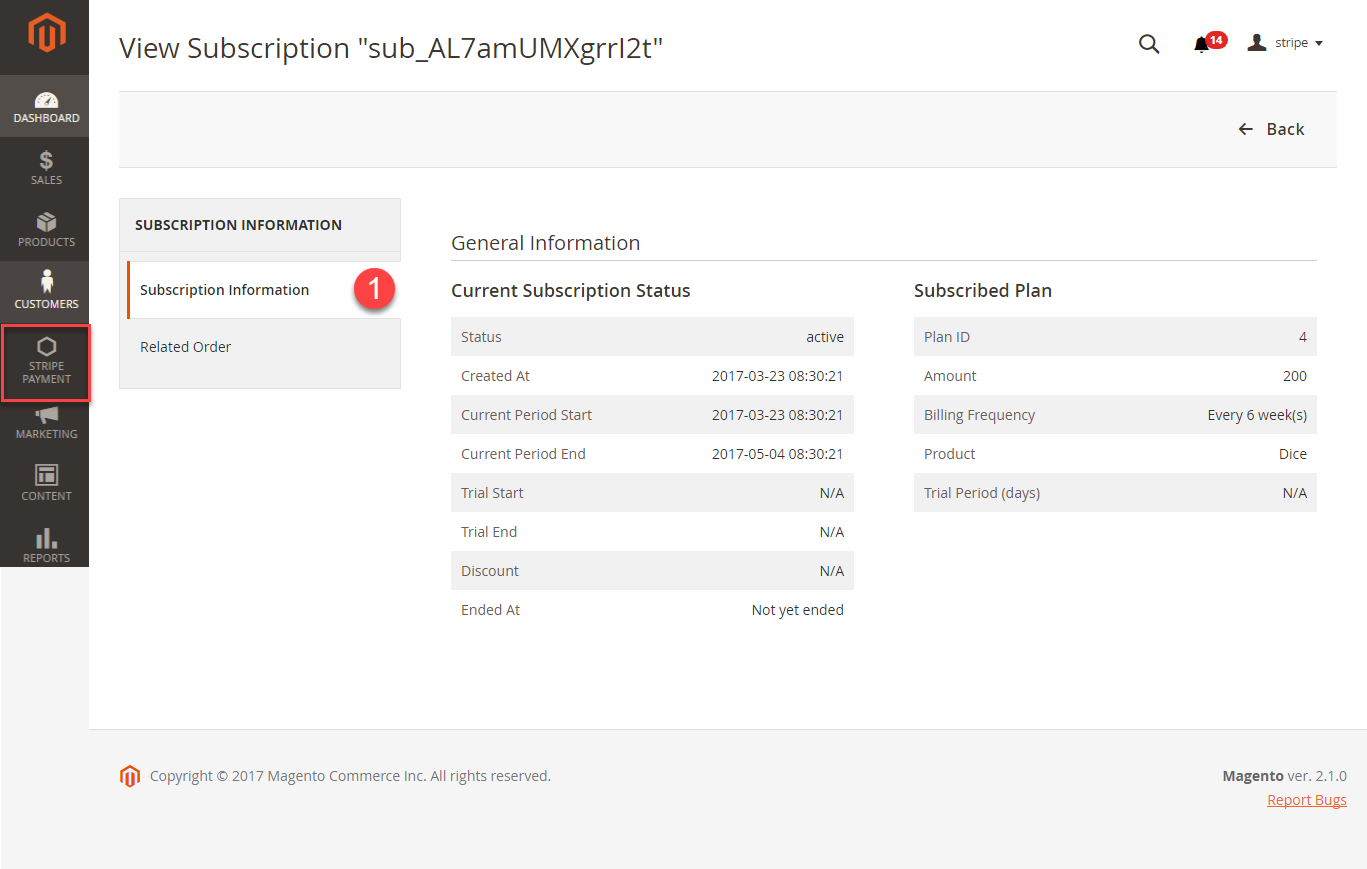Open the Content sidebar menu
This screenshot has height=869, width=1367.
click(x=46, y=483)
